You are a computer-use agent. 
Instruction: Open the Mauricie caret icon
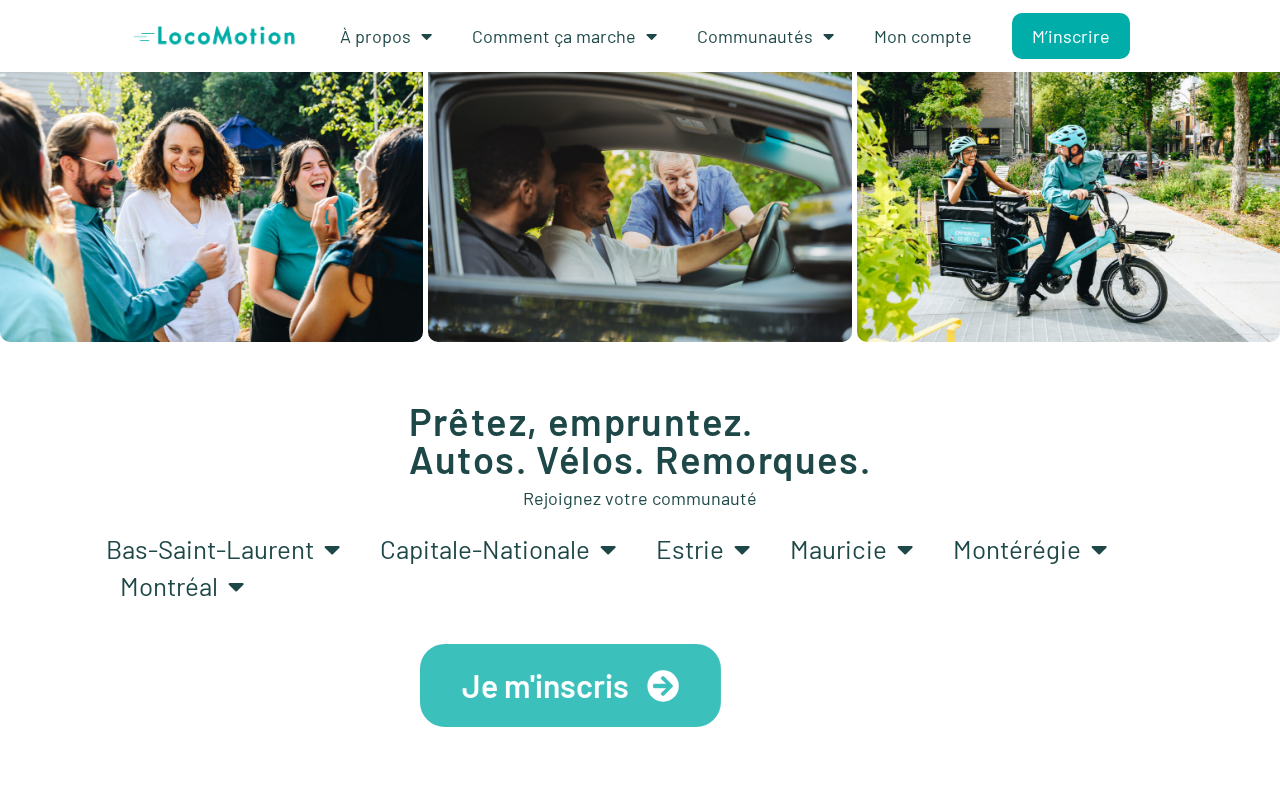905,550
